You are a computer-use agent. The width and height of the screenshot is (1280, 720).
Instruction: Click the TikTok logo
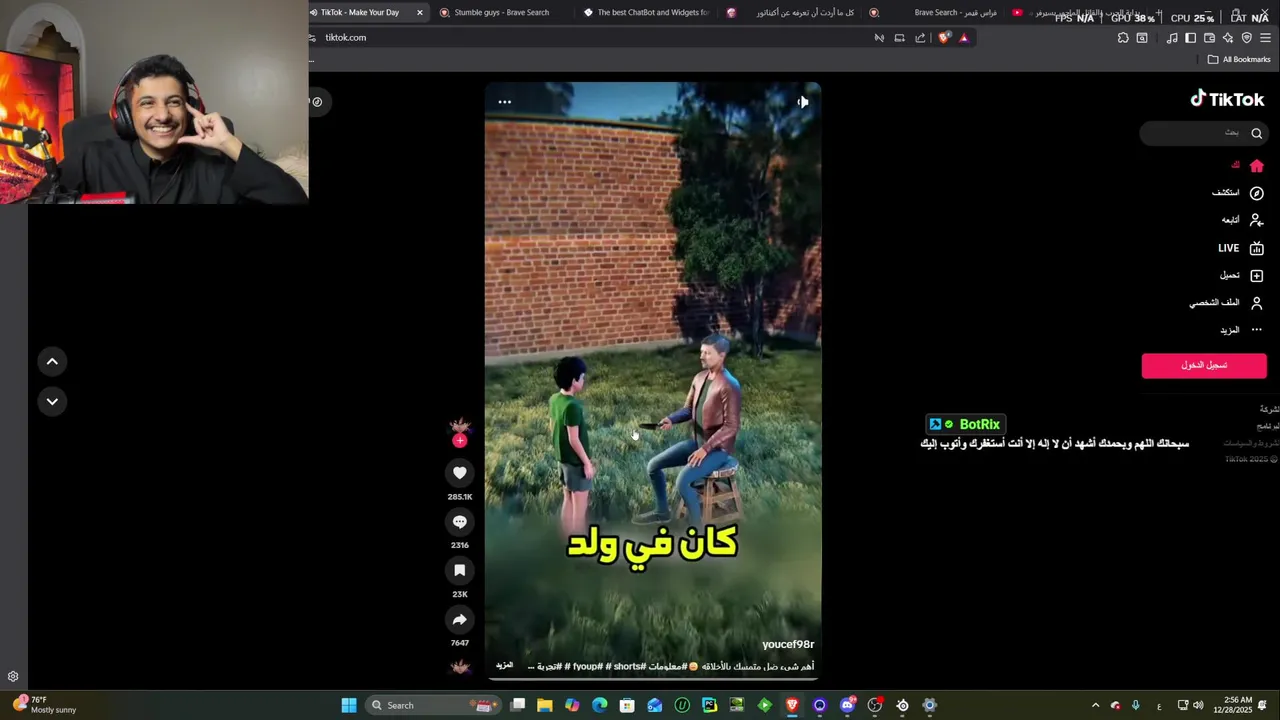pos(1227,99)
